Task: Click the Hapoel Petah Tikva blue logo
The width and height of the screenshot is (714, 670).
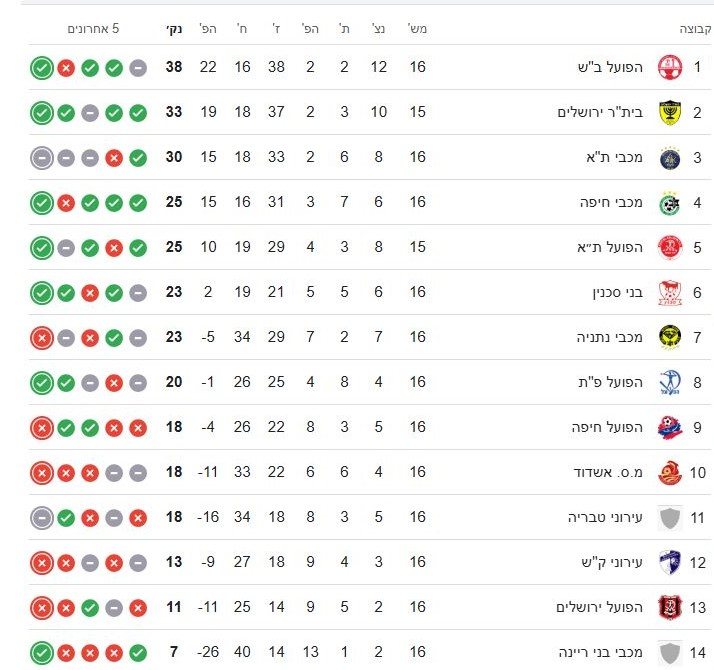Action: click(x=669, y=382)
